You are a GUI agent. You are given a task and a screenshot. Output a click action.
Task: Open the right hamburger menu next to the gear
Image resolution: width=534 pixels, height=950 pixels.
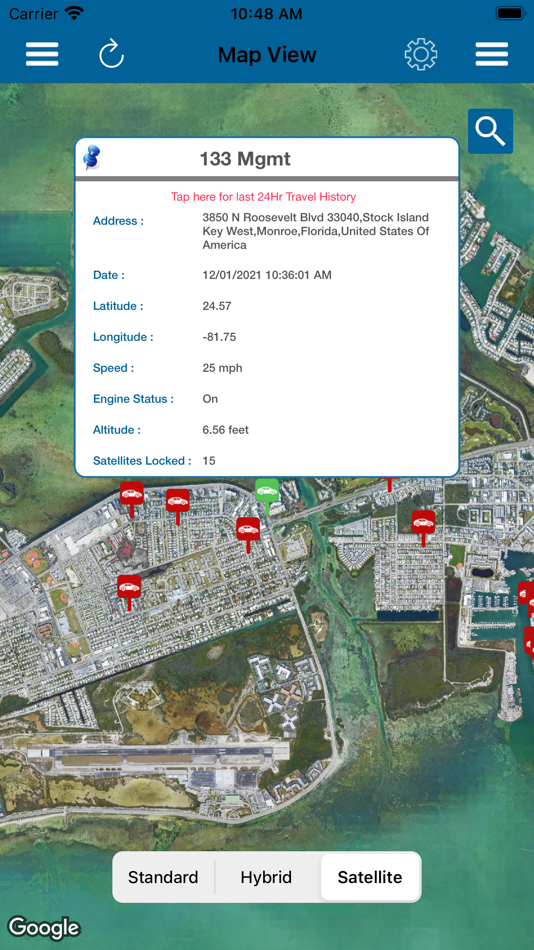(492, 55)
